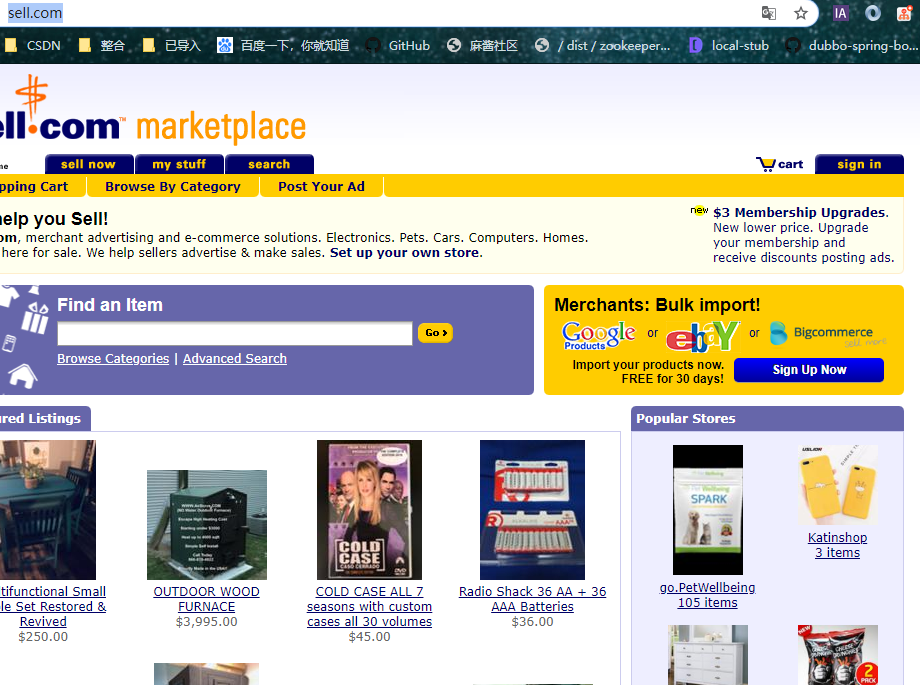920x685 pixels.
Task: Open the 已导入 bookmark folder
Action: (171, 45)
